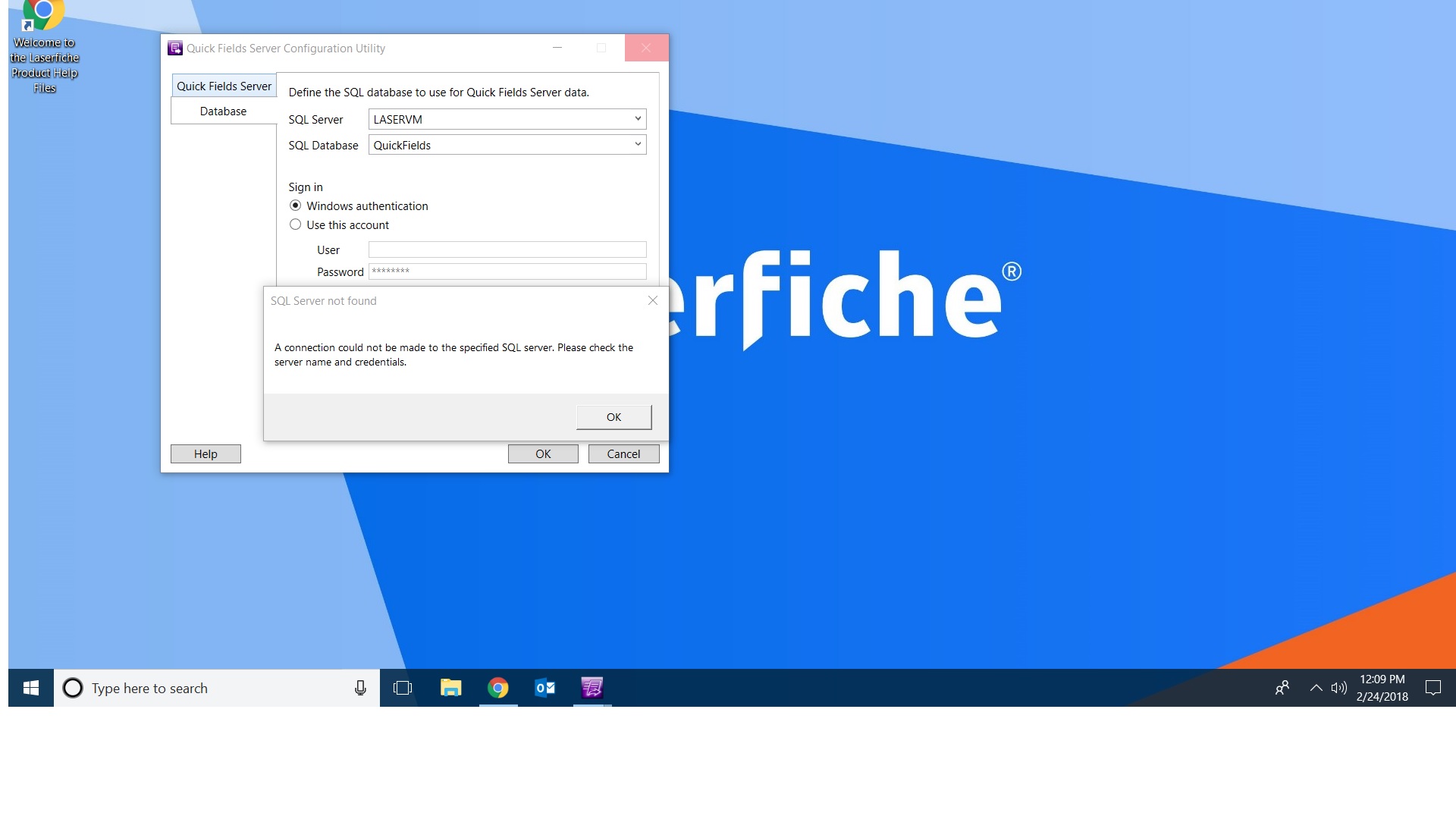Open File Explorer from taskbar

[450, 688]
